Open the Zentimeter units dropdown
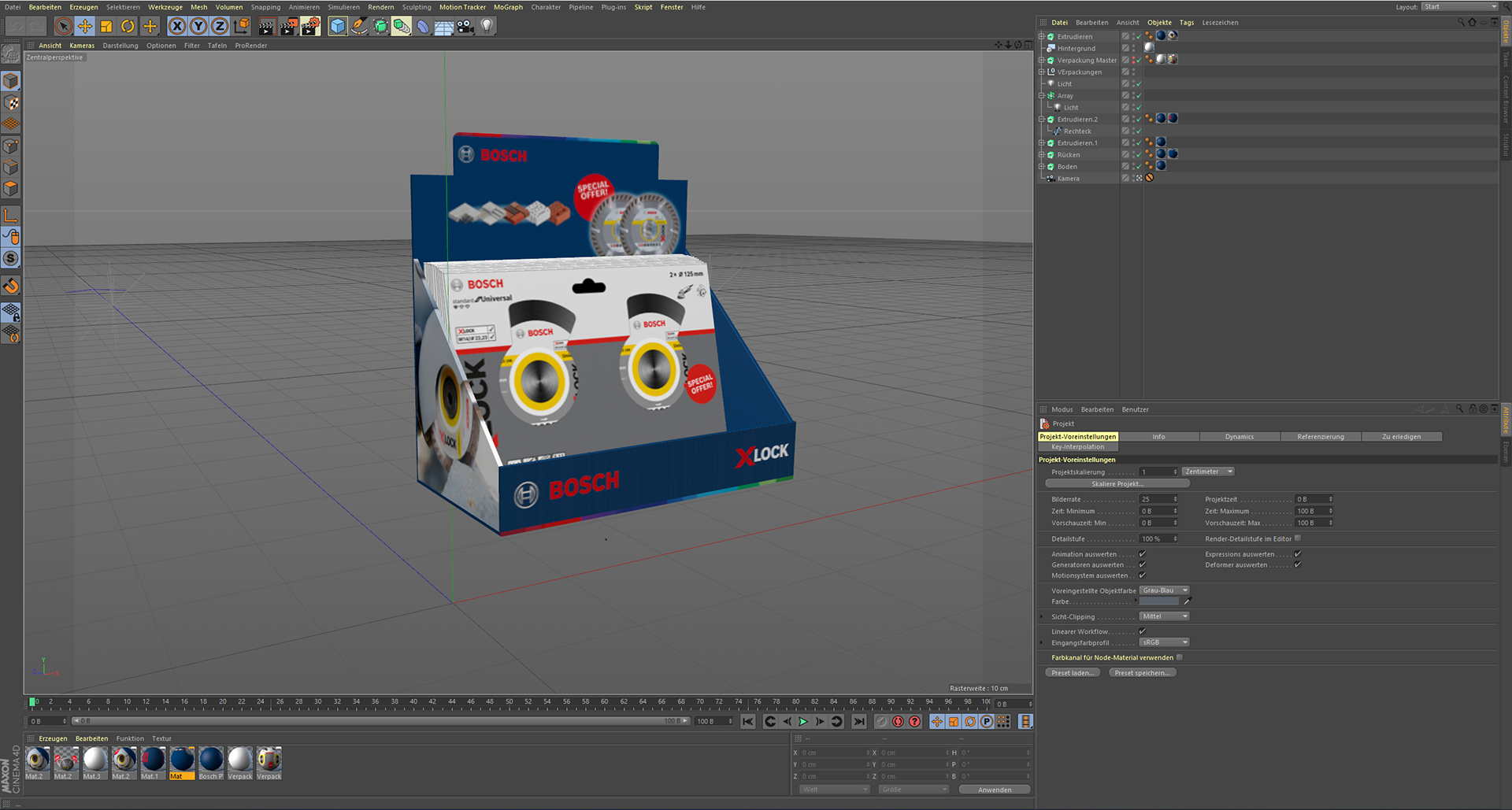Image resolution: width=1512 pixels, height=810 pixels. click(x=1208, y=472)
